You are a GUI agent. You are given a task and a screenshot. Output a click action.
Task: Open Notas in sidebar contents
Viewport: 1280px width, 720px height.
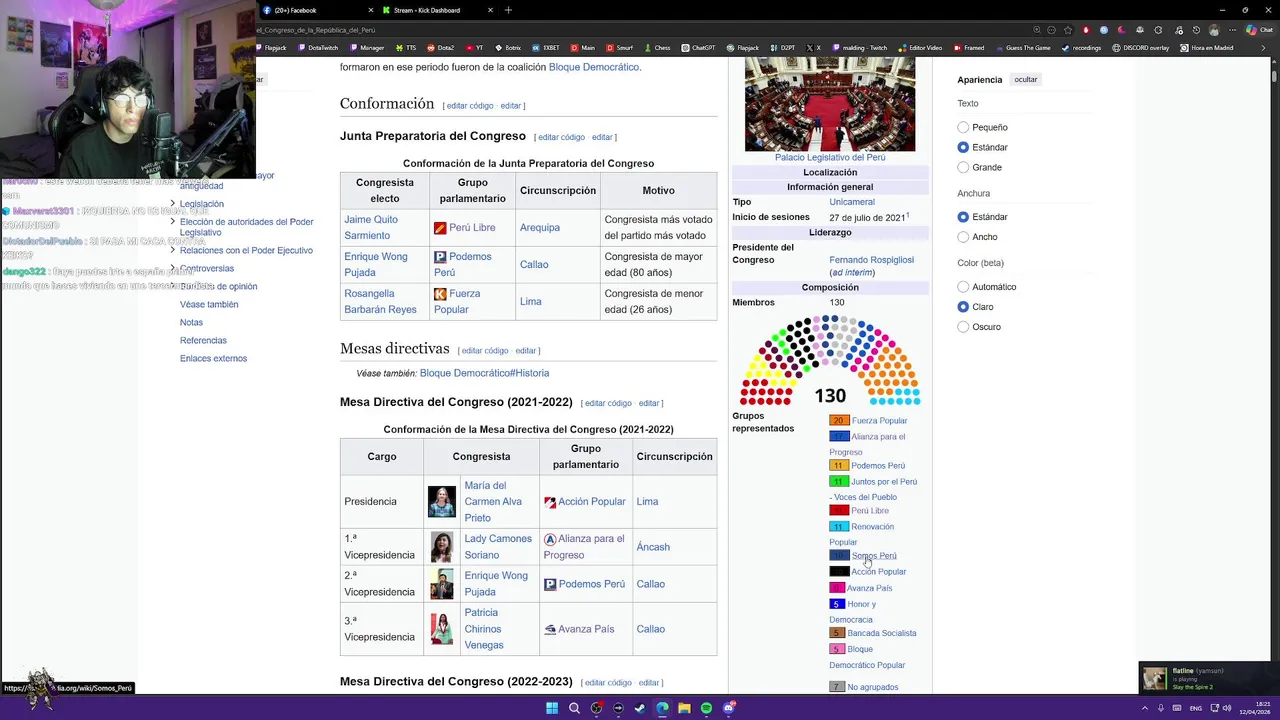(191, 322)
